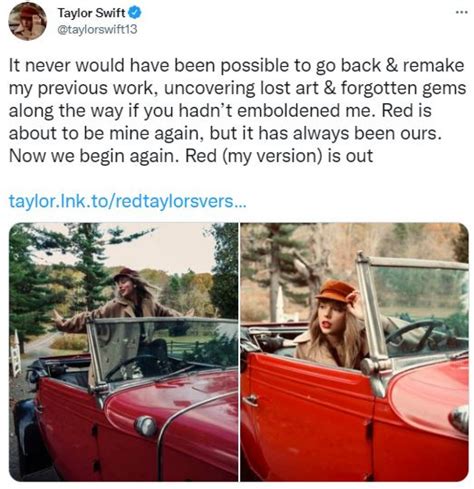Viewport: 474px width, 489px height.
Task: Click the car door handle in right photo
Action: pos(250,399)
